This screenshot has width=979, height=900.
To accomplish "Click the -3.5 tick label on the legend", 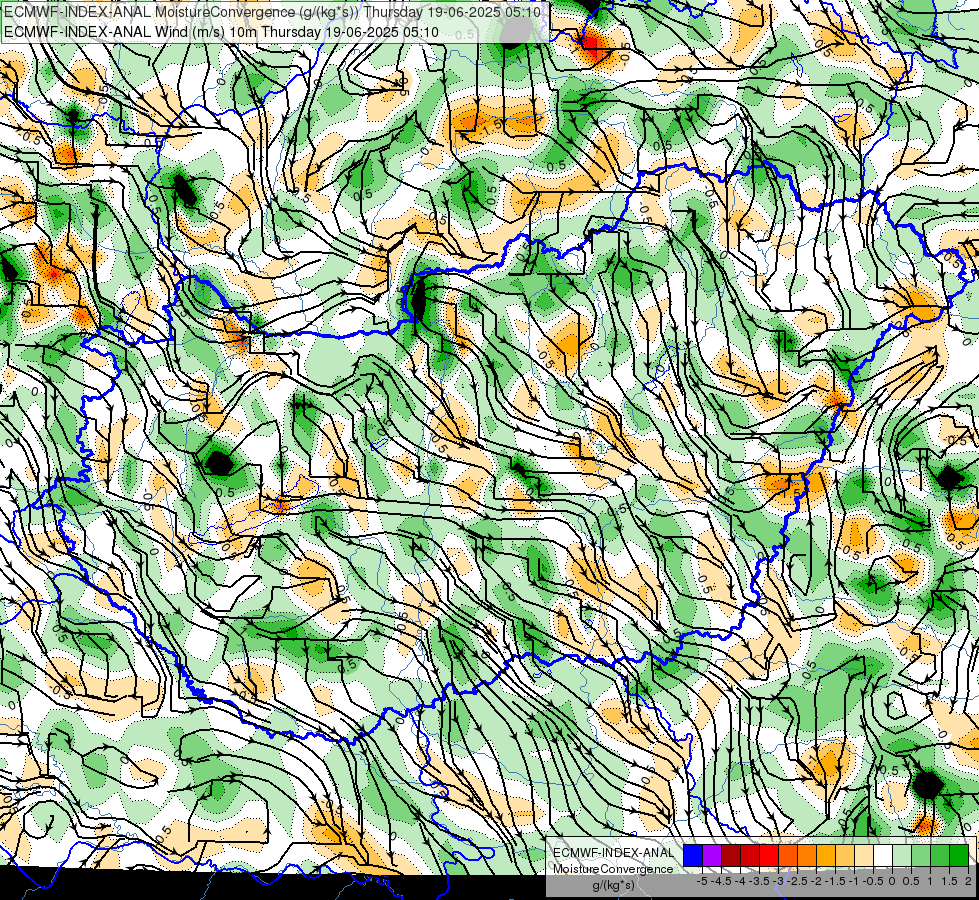I will coord(759,881).
